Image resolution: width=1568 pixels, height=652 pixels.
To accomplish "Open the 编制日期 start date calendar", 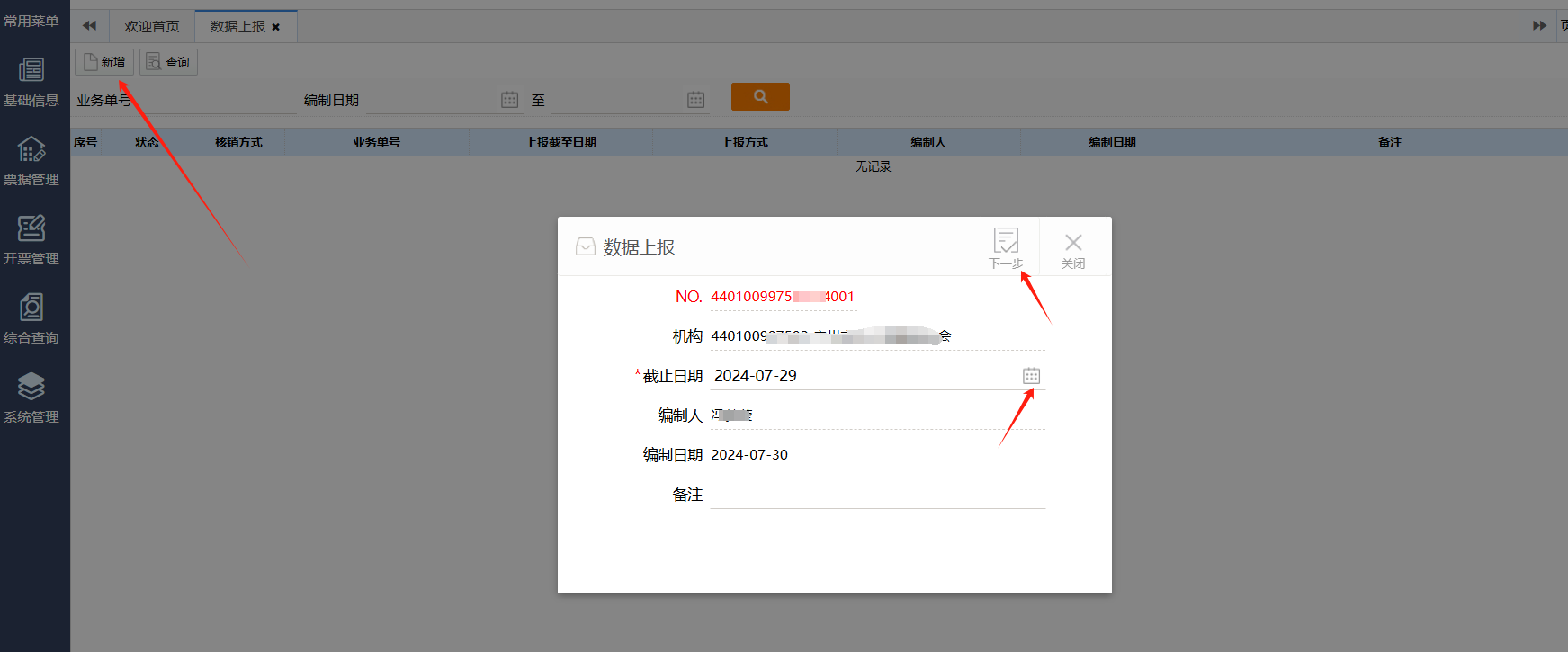I will click(x=509, y=100).
